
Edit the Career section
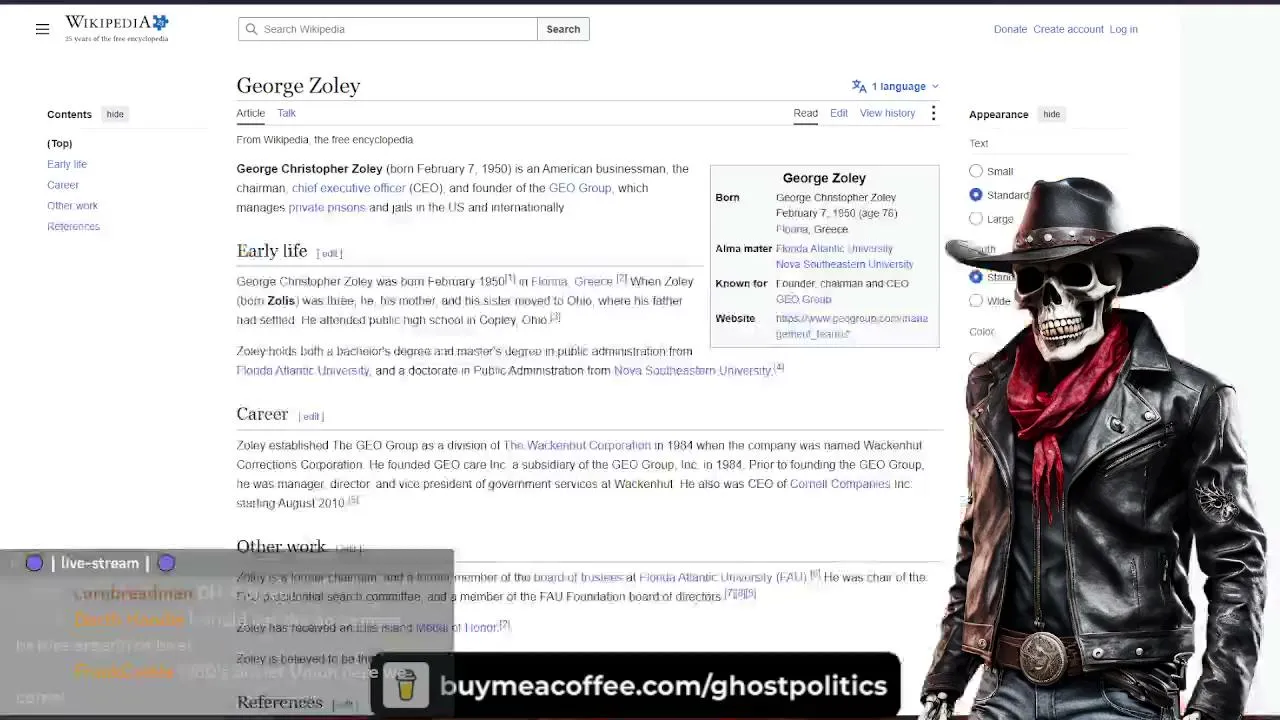311,416
